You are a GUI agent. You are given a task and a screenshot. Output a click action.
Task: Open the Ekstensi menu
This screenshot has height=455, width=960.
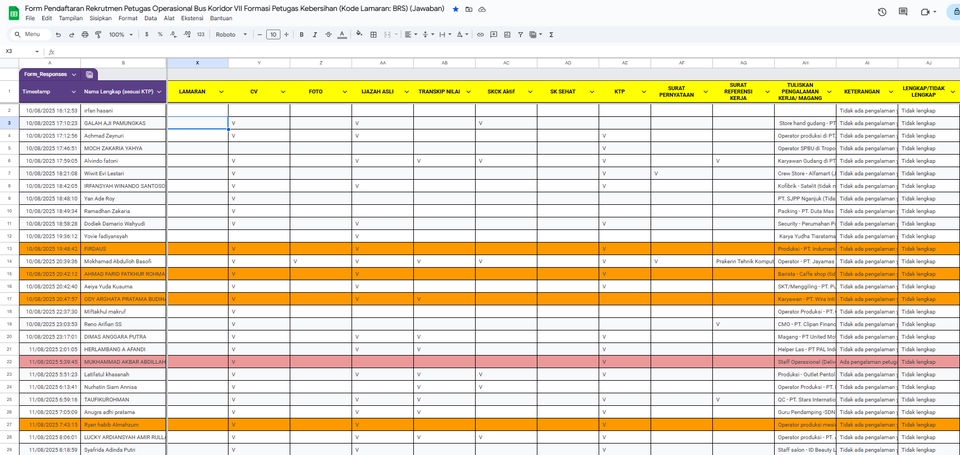coord(192,18)
